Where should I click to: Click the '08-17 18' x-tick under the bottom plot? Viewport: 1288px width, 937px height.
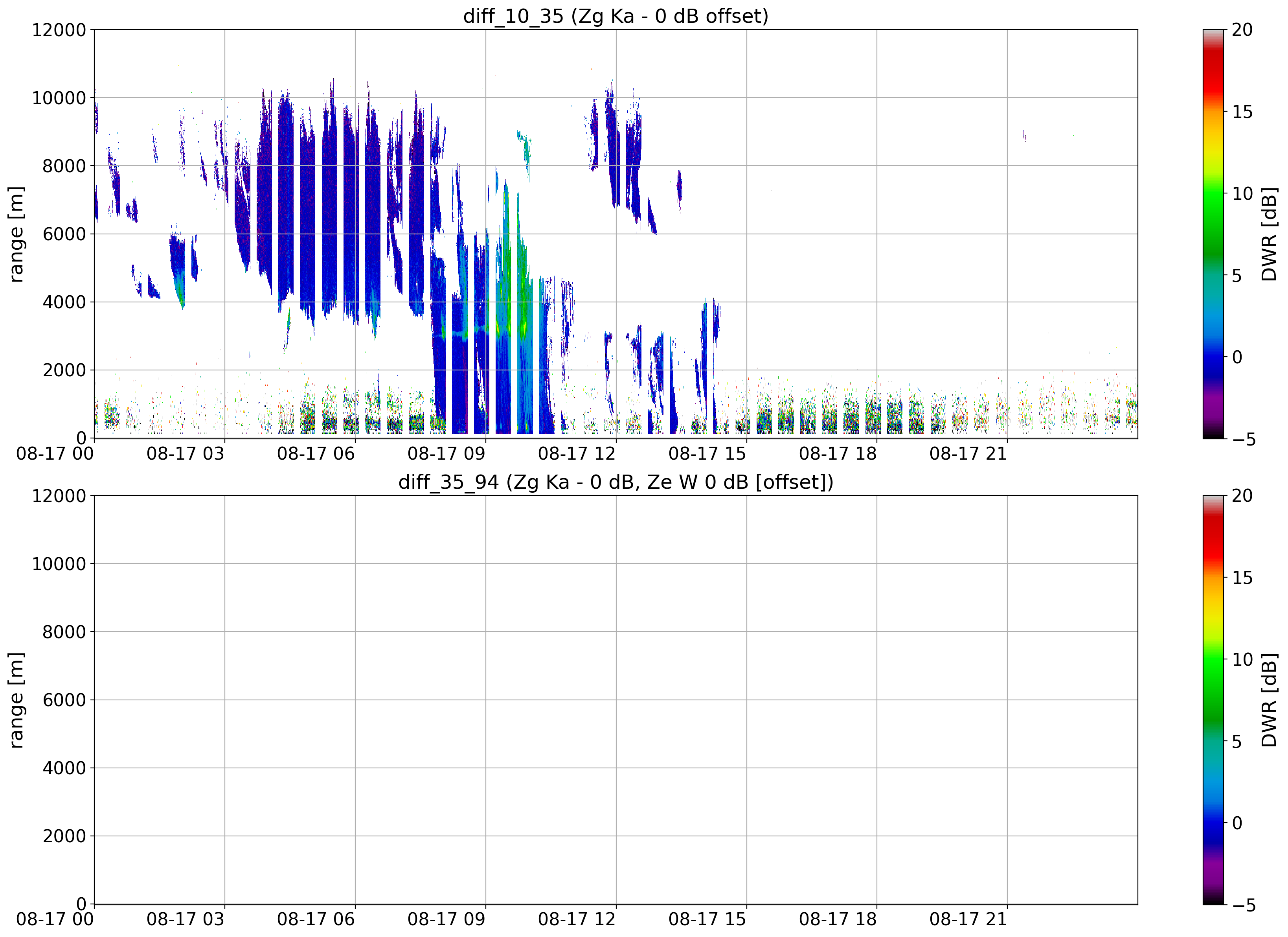[x=838, y=919]
